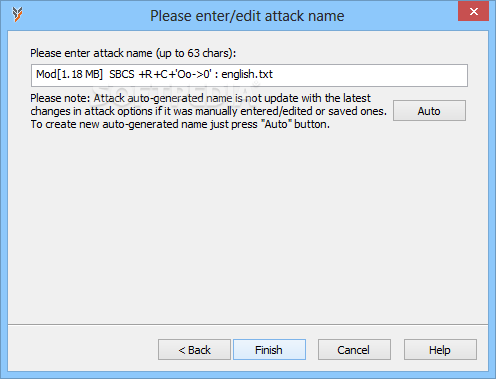The image size is (496, 379).
Task: Confirm attack name with Finish
Action: pyautogui.click(x=269, y=350)
